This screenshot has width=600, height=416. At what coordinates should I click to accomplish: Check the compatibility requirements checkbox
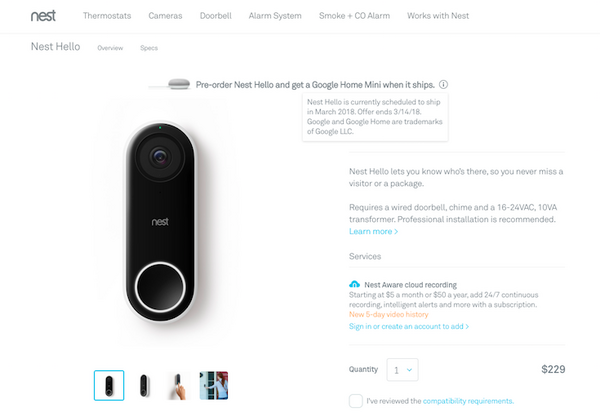(356, 401)
